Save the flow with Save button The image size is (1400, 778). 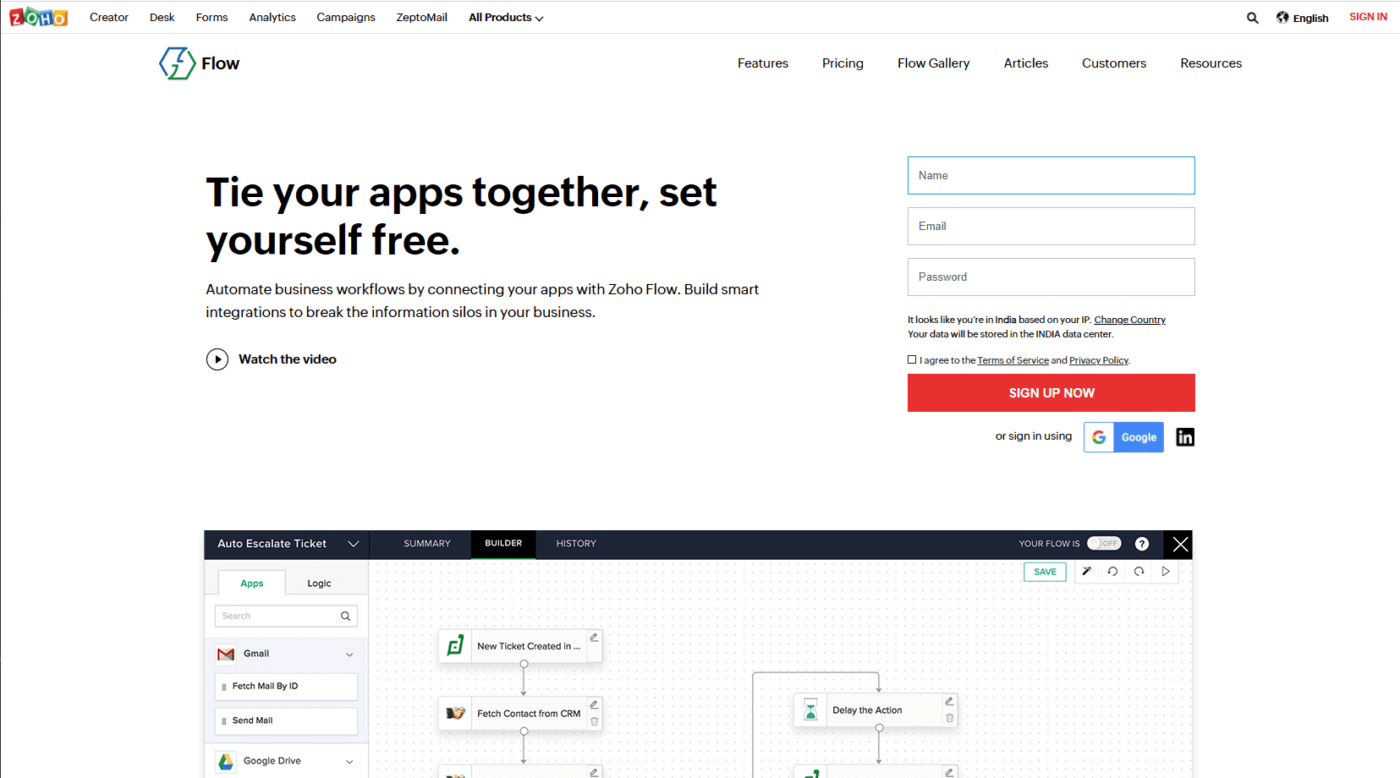(x=1045, y=572)
